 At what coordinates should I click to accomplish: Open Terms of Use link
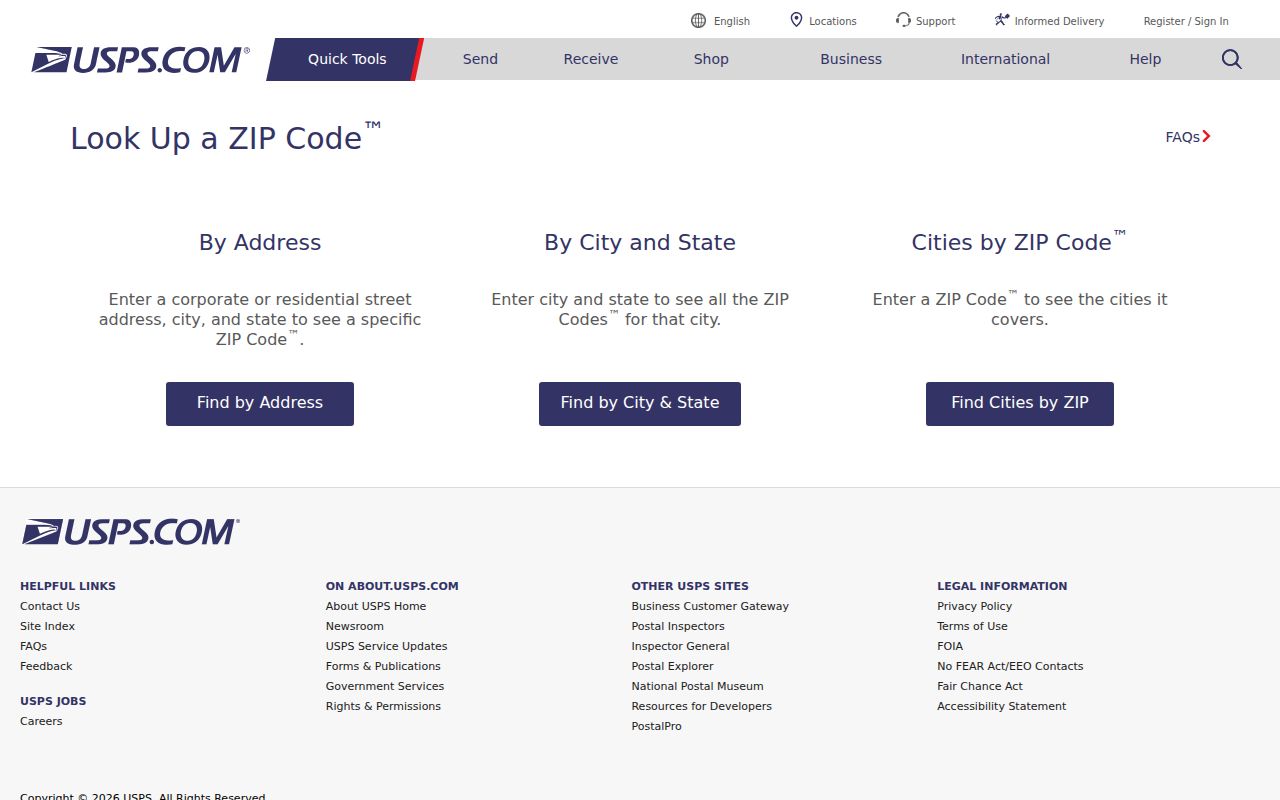pyautogui.click(x=972, y=626)
